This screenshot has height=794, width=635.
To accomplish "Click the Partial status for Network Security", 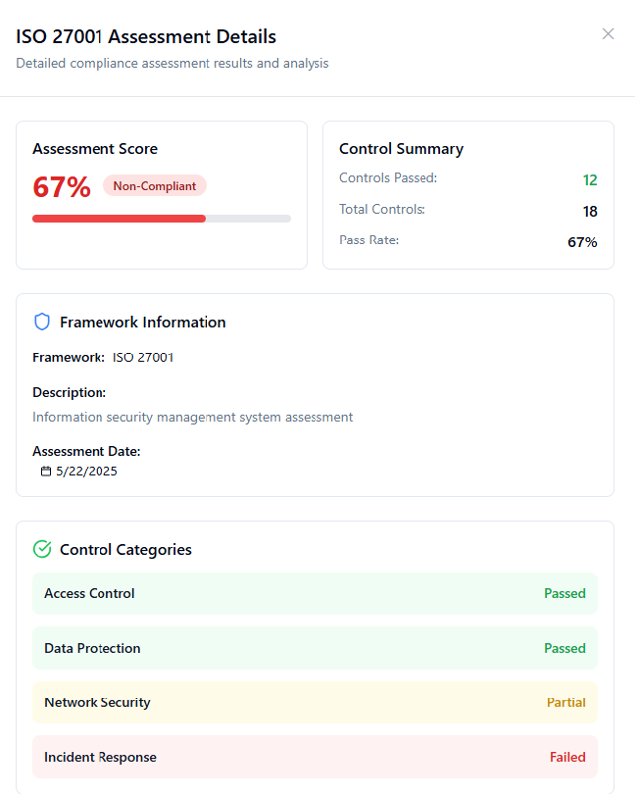I will (x=566, y=702).
